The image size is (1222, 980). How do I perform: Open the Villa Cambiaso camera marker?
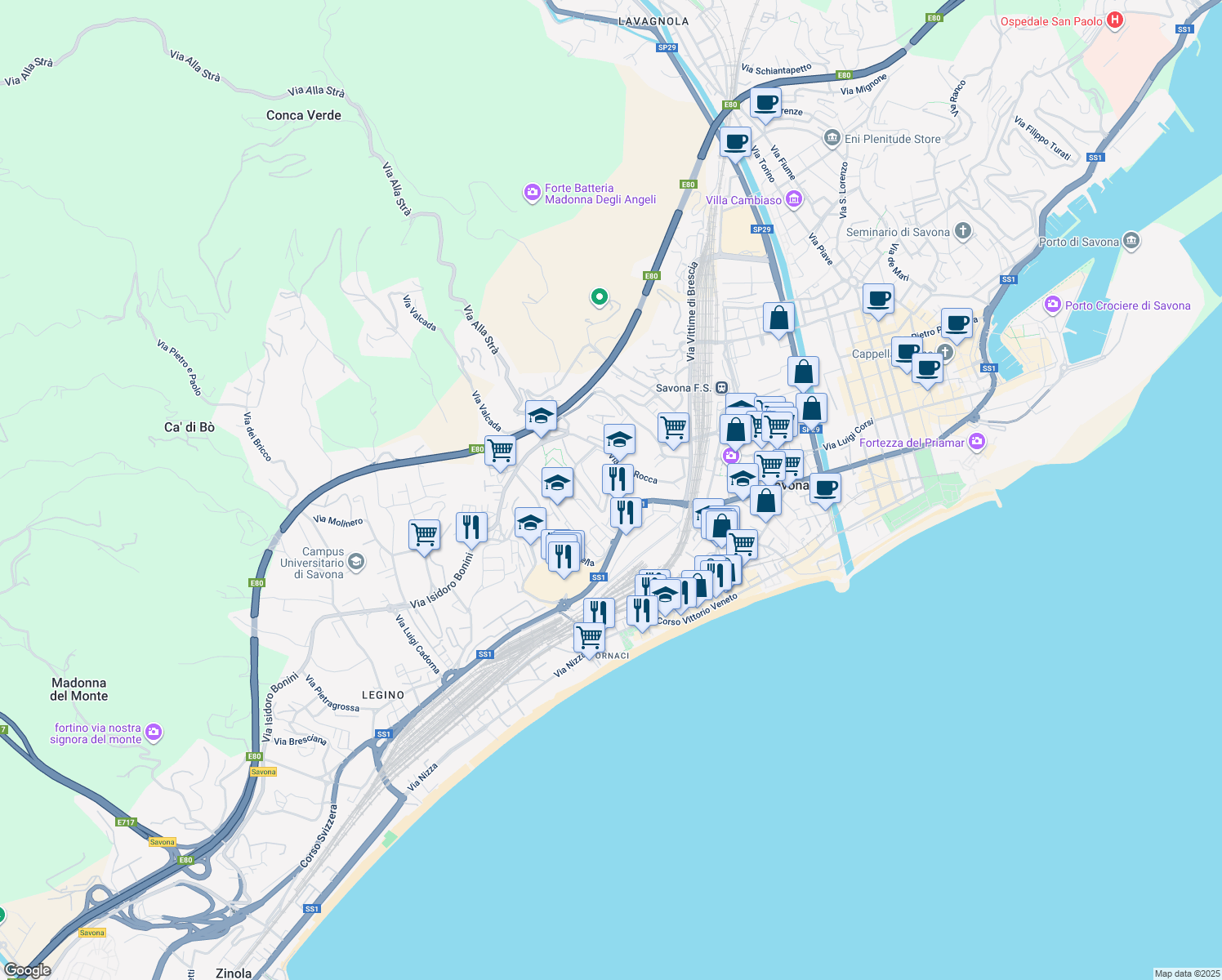click(793, 199)
